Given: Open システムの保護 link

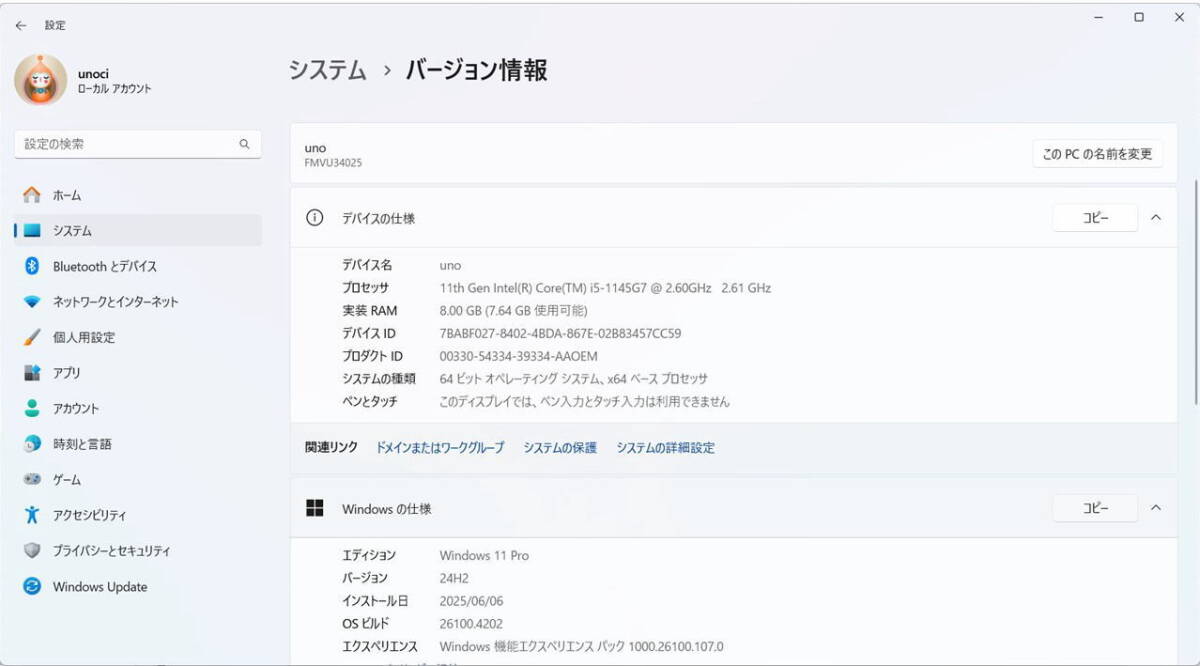Looking at the screenshot, I should click(x=560, y=448).
